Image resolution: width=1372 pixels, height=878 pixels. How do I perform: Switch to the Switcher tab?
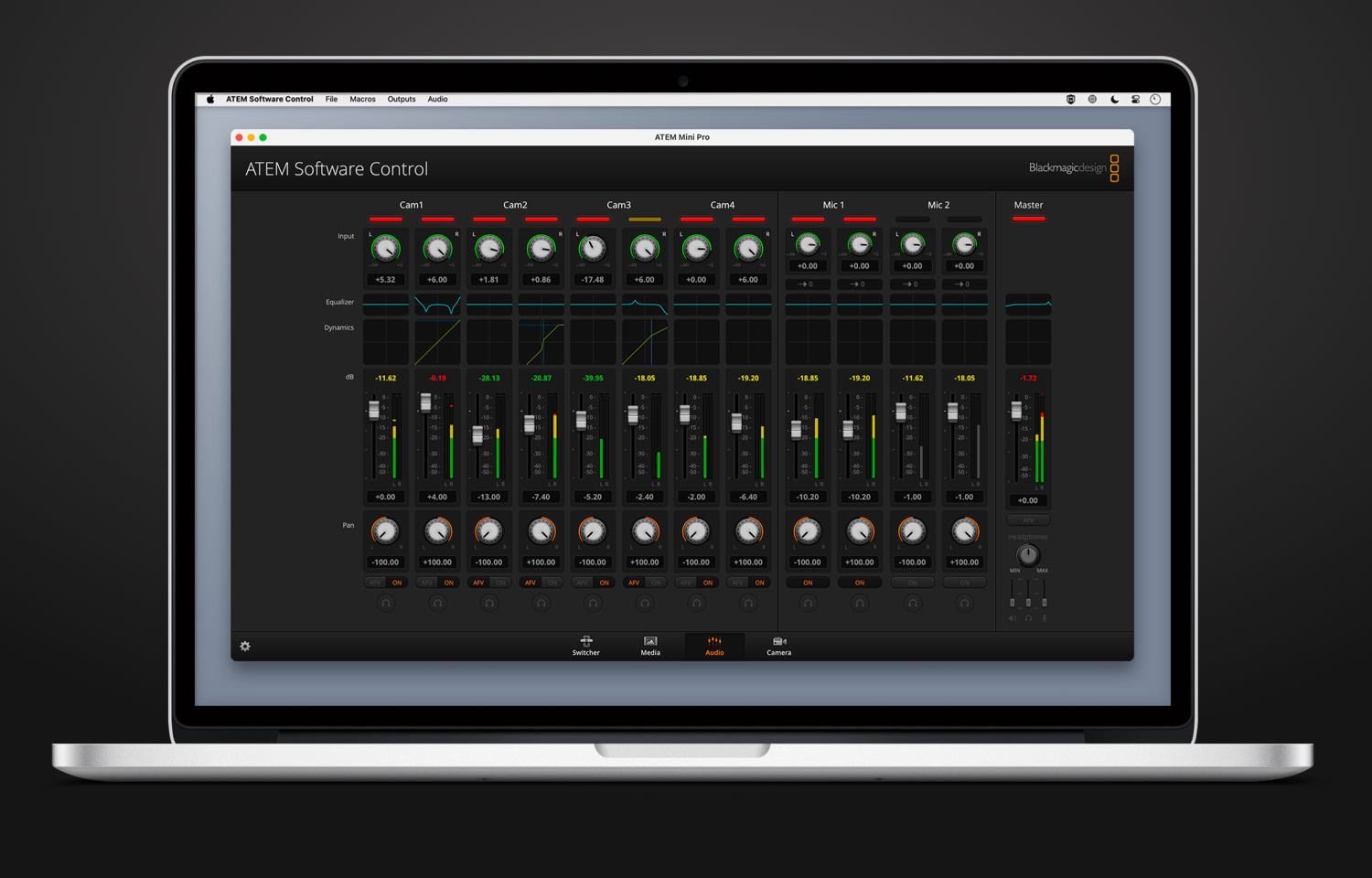(x=585, y=646)
